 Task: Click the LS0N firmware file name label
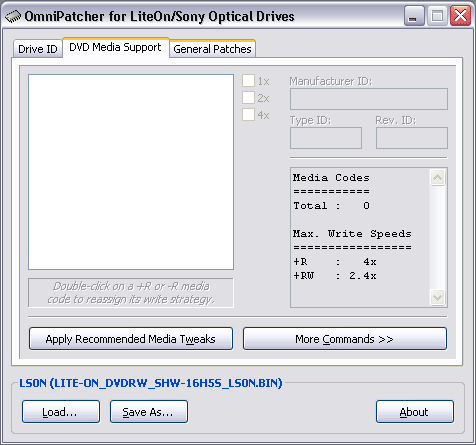point(151,383)
